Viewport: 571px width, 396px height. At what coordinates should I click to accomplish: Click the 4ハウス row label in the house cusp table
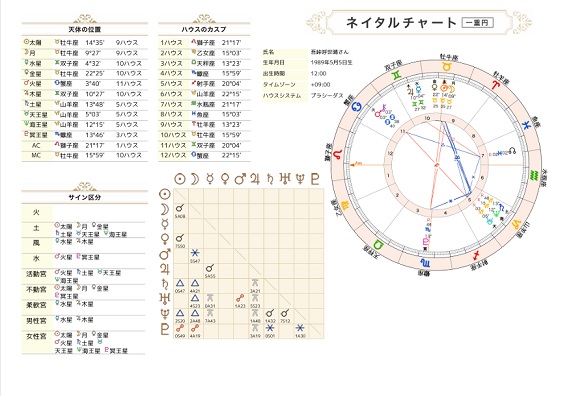(171, 74)
